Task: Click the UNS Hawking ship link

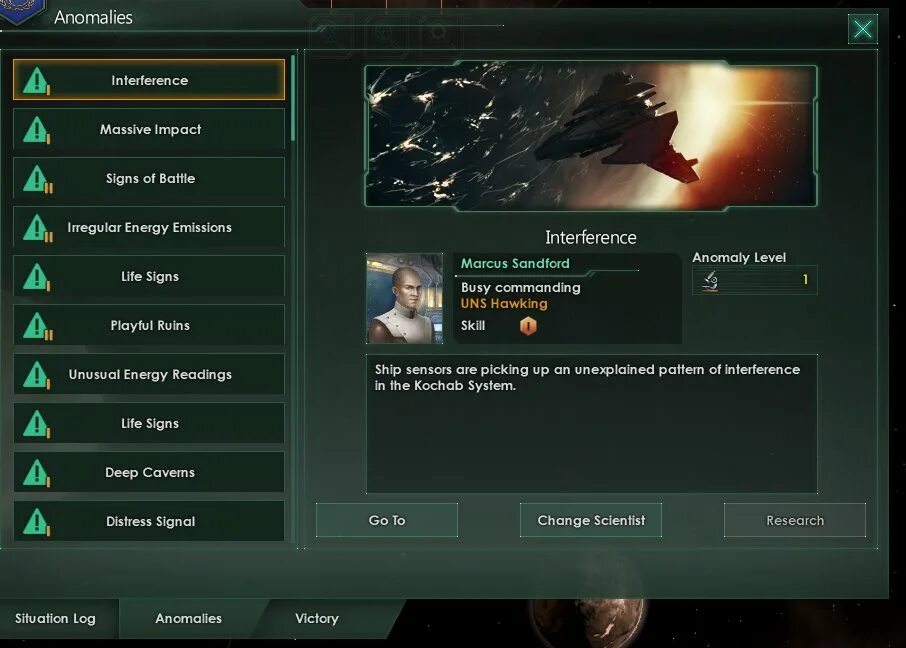Action: 504,303
